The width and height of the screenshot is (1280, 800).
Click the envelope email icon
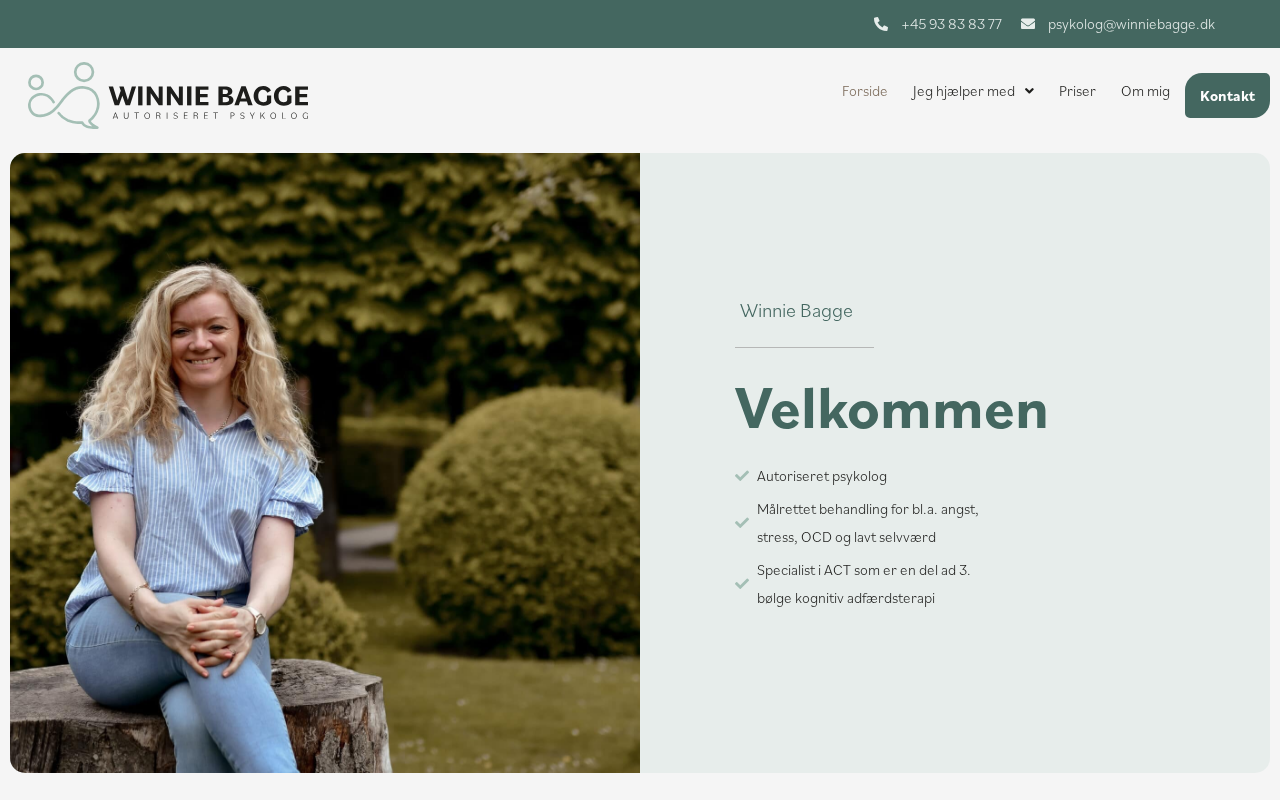pyautogui.click(x=1028, y=24)
